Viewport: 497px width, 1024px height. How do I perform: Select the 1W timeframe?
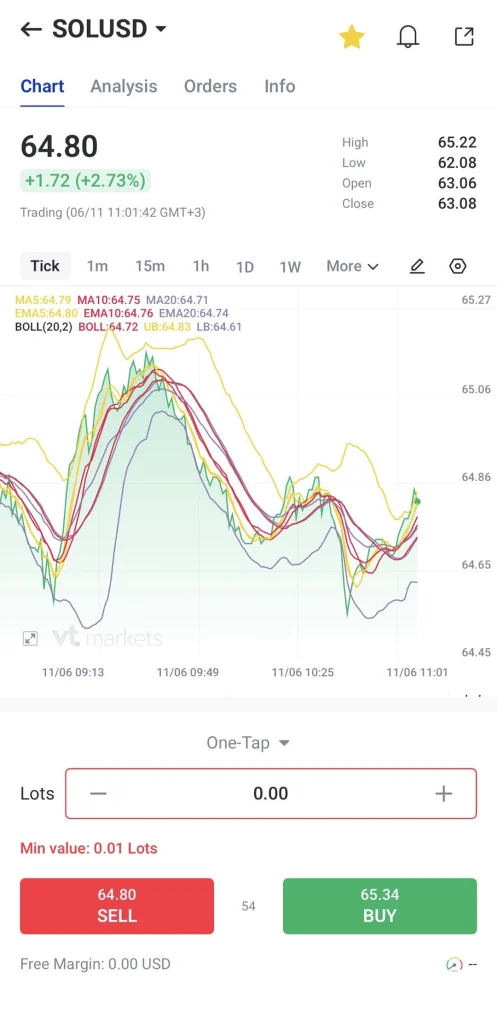[290, 266]
